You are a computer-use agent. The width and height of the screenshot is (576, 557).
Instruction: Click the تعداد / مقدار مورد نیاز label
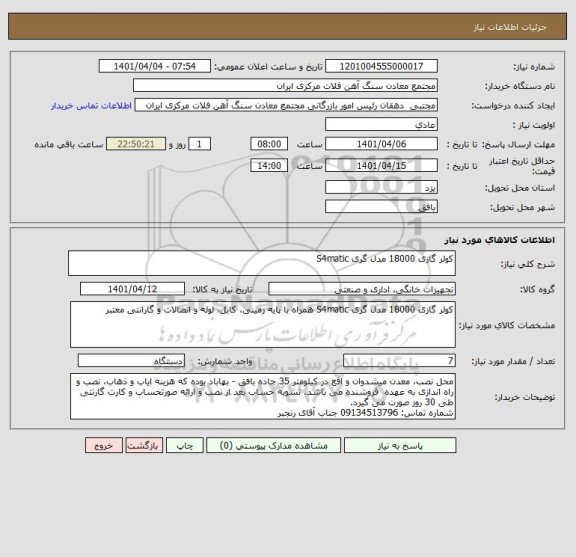[513, 362]
